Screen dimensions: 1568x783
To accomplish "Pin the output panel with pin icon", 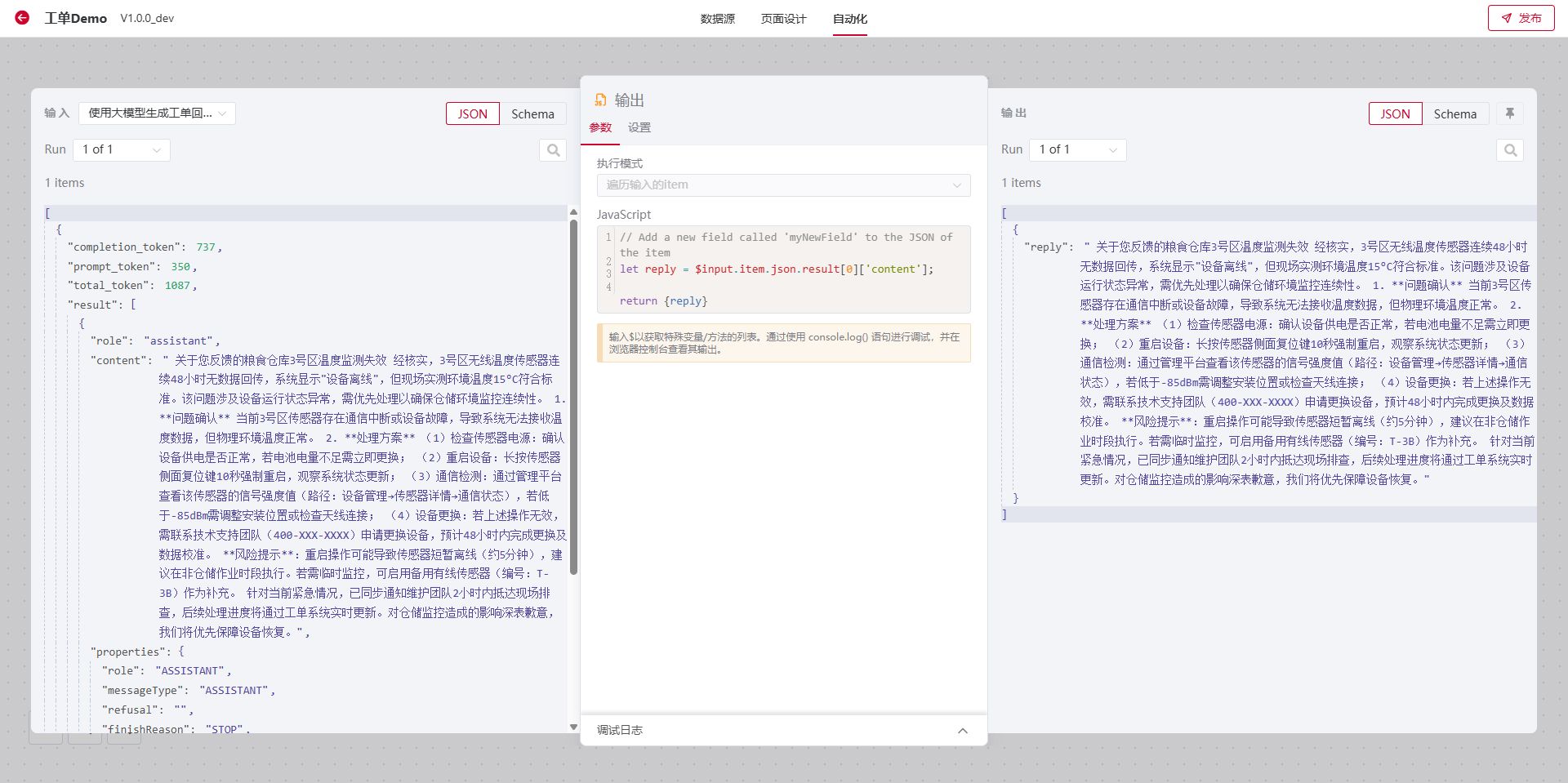I will 1510,113.
